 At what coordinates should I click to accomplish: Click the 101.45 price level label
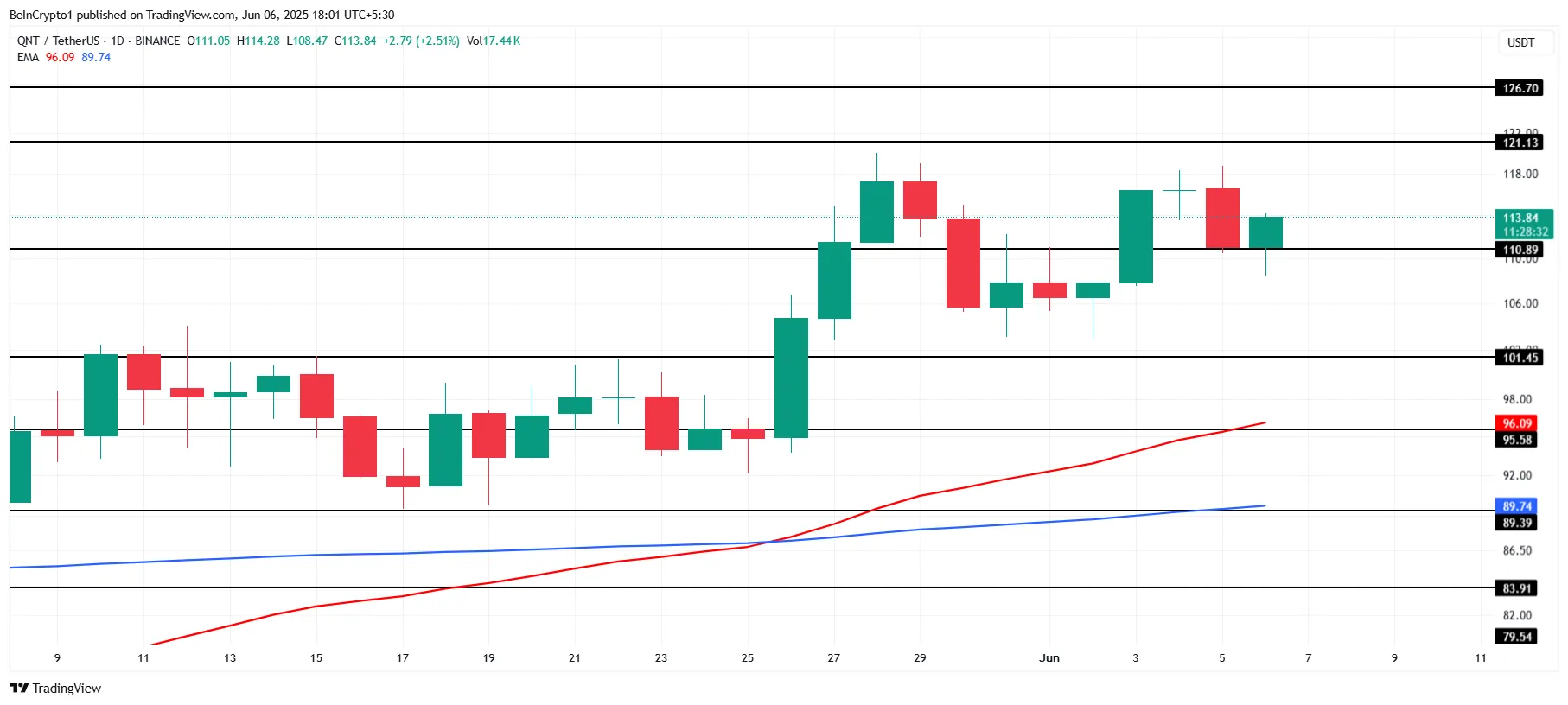point(1520,358)
